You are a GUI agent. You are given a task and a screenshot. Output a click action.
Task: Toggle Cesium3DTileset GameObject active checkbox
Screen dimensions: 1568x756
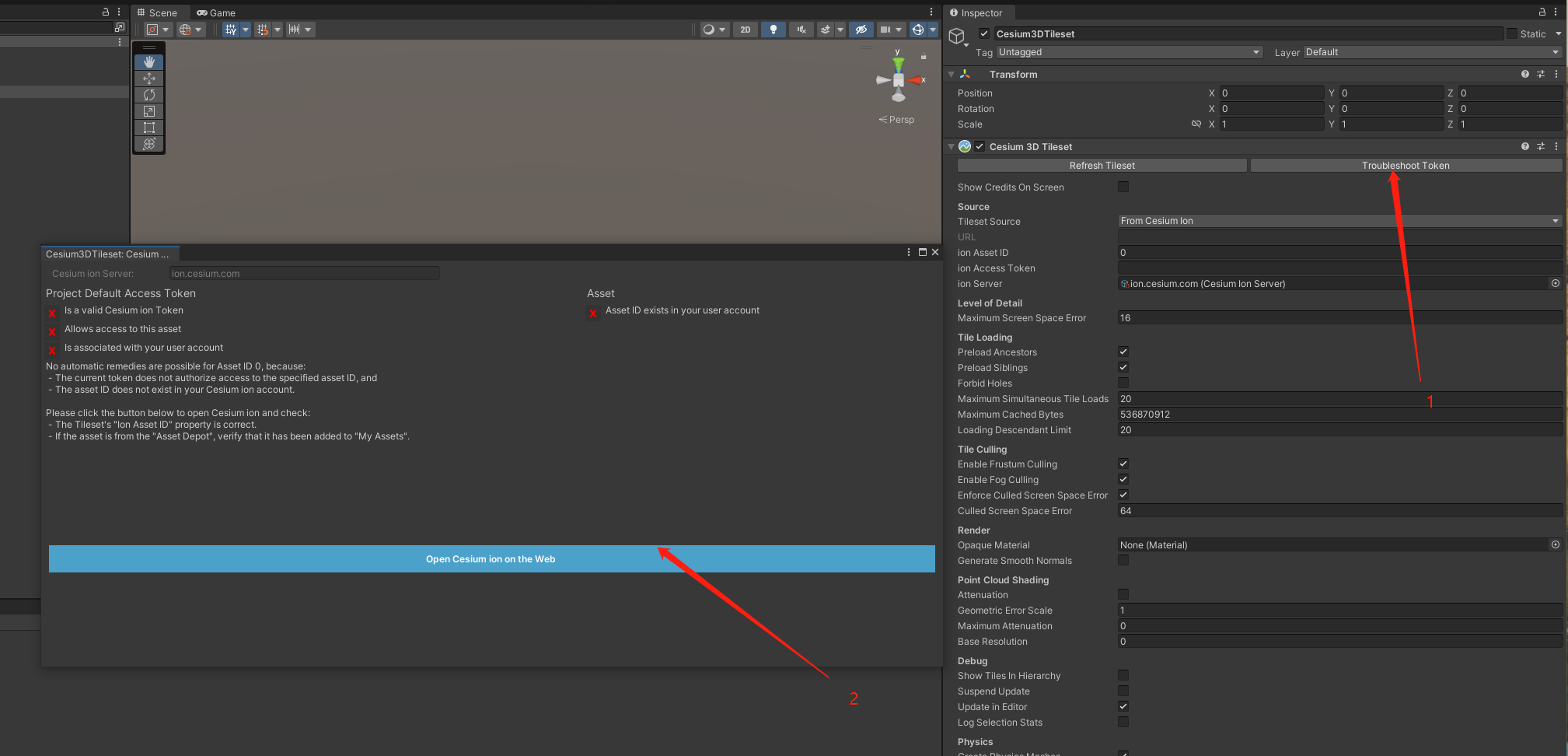[x=984, y=33]
